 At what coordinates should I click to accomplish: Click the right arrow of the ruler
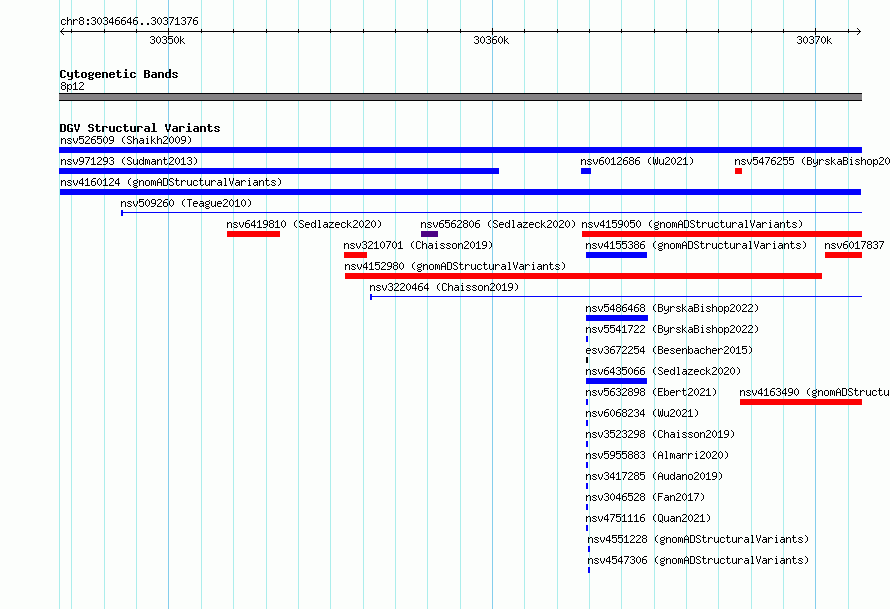point(858,31)
